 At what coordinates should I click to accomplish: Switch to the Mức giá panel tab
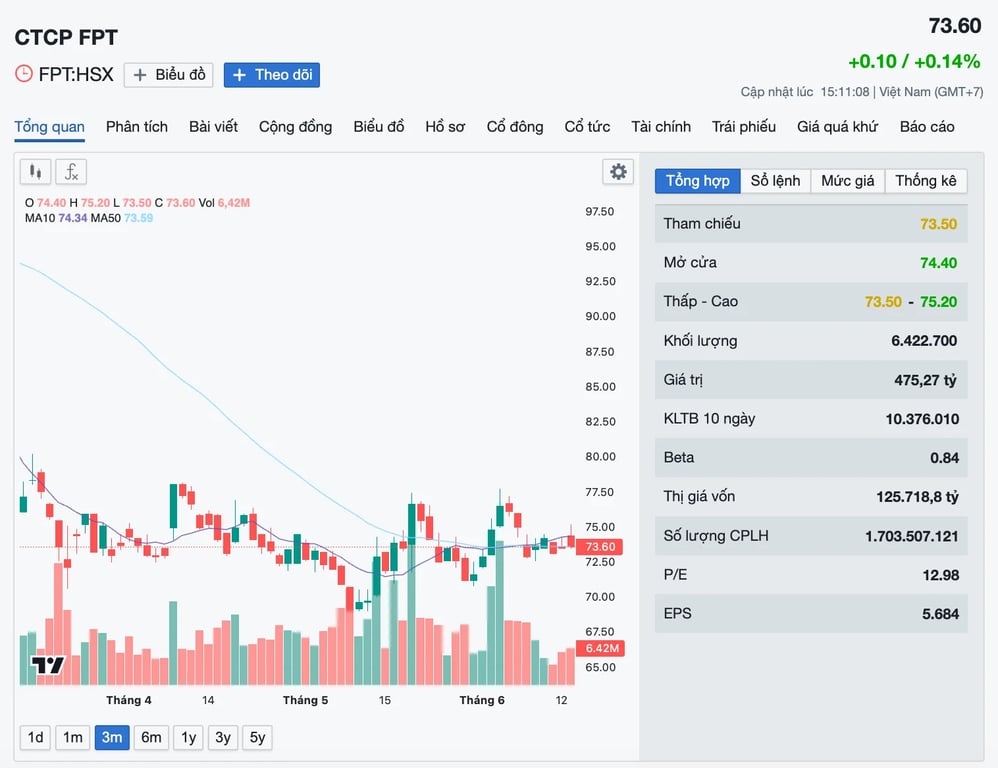848,181
